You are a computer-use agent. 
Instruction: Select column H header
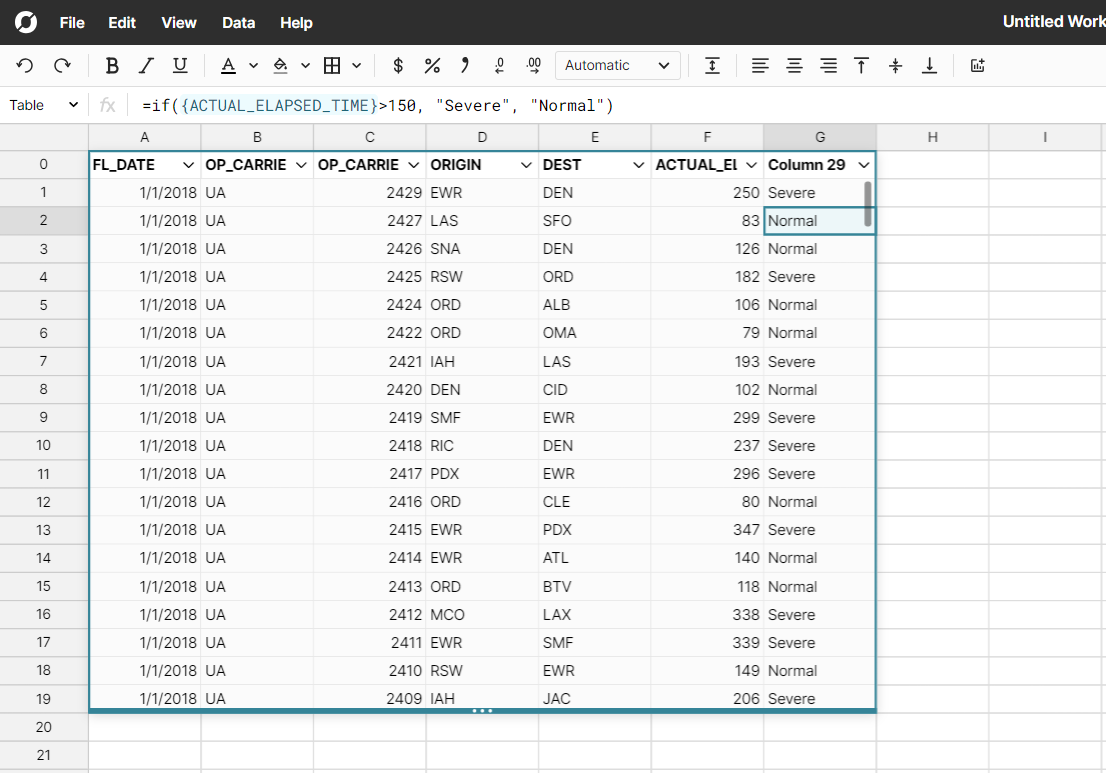(932, 137)
